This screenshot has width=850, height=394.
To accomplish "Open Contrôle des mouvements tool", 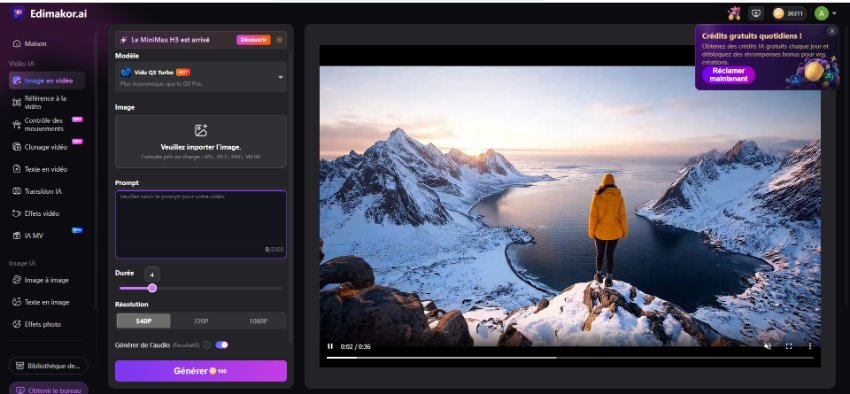I will [47, 125].
